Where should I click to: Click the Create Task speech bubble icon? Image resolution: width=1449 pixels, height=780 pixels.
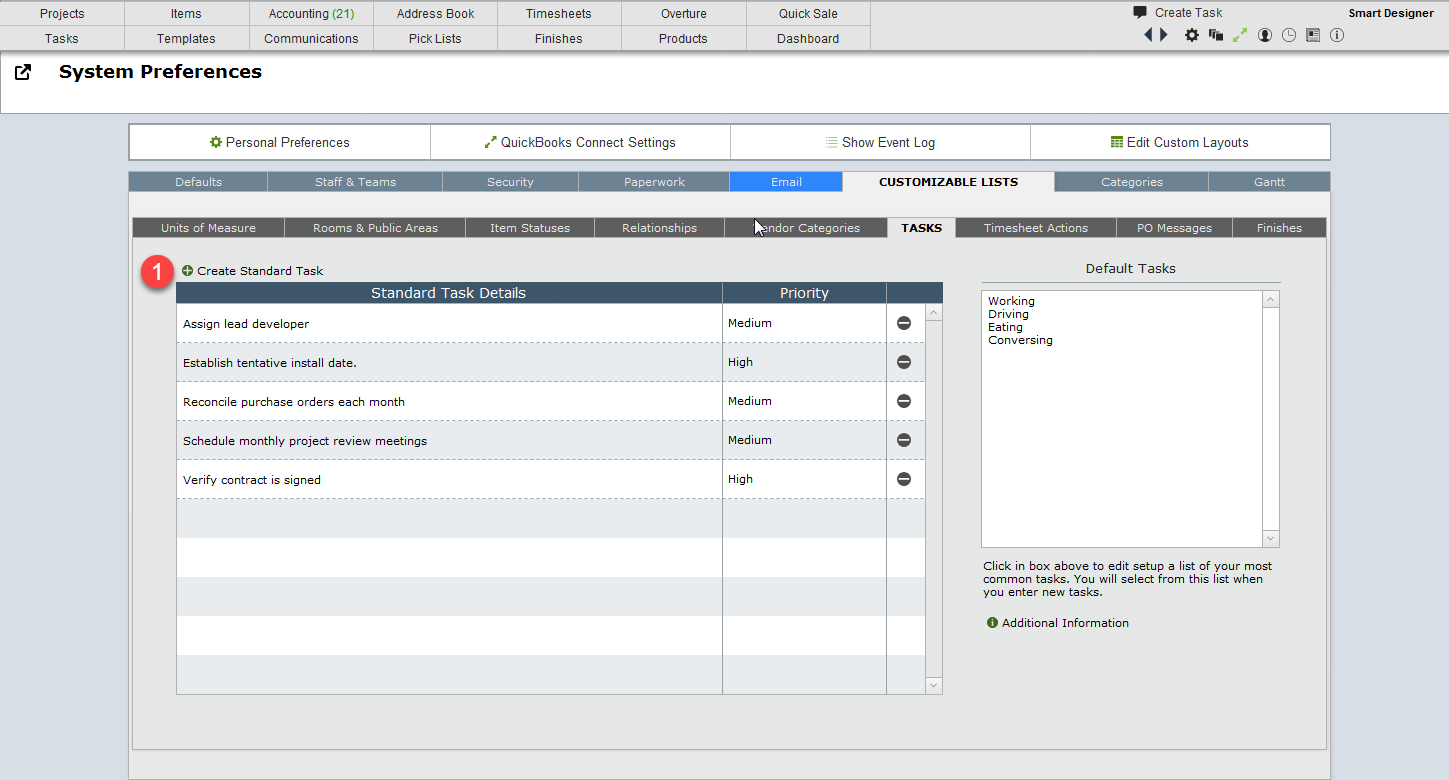coord(1140,12)
